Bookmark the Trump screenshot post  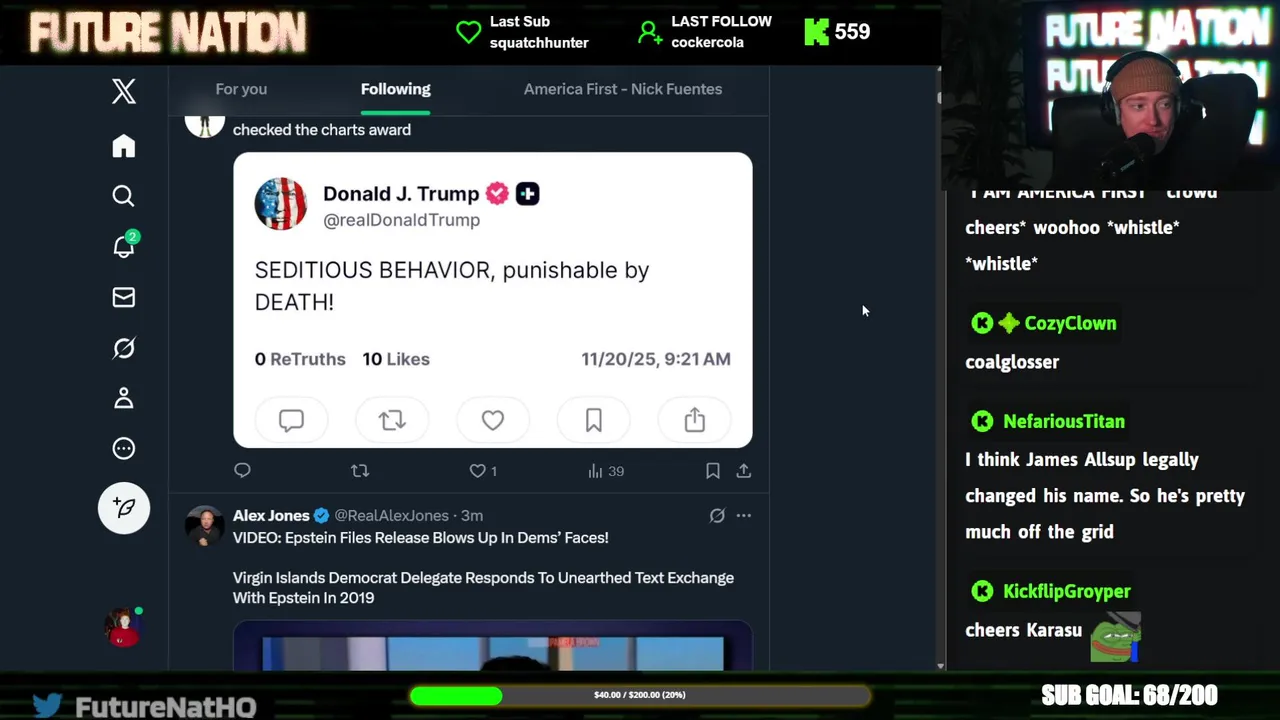tap(713, 470)
